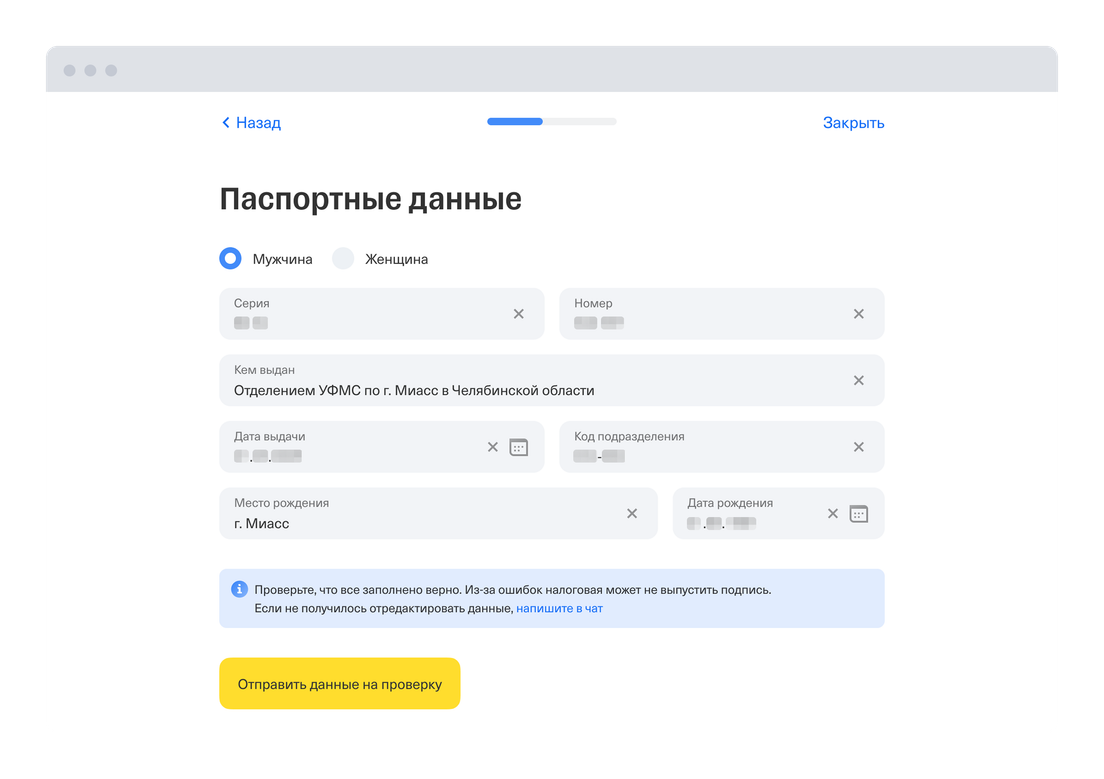Viewport: 1104px width, 779px height.
Task: Open calendar picker for Дата выдачи
Action: [x=519, y=447]
